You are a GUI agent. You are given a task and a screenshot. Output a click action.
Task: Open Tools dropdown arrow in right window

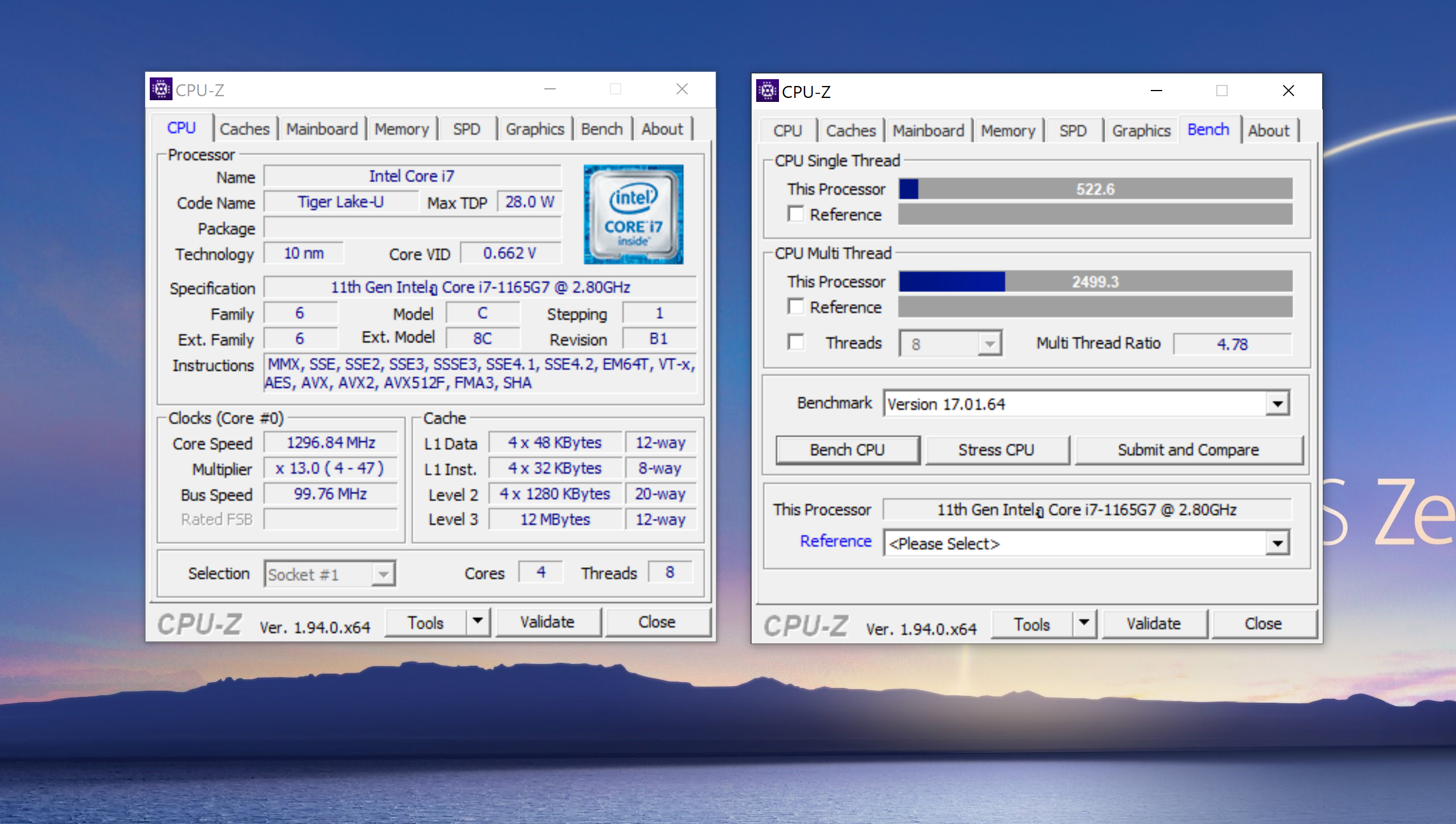click(x=1084, y=624)
